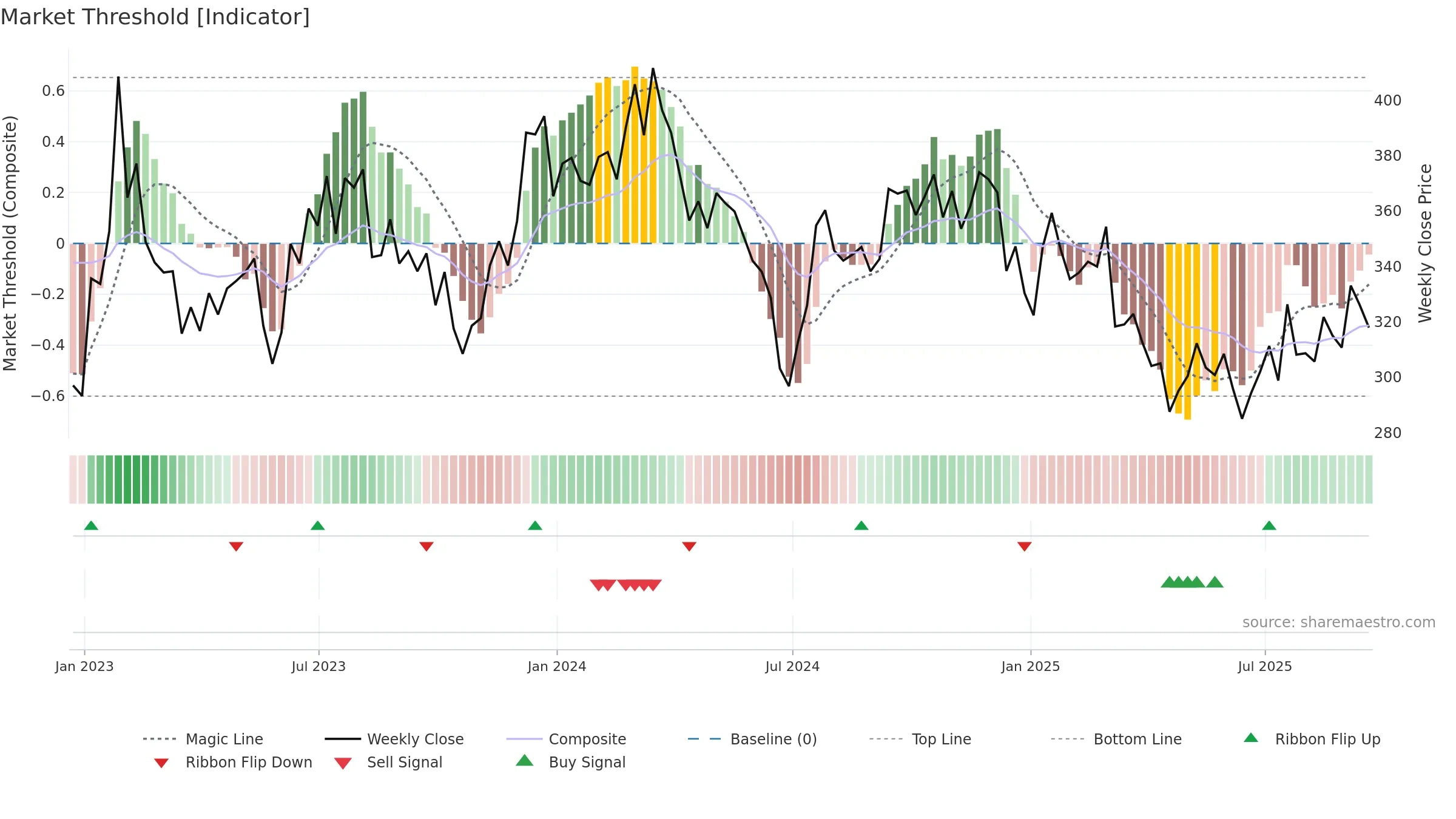
Task: Click the Market Threshold (Composite) axis title
Action: (10, 243)
